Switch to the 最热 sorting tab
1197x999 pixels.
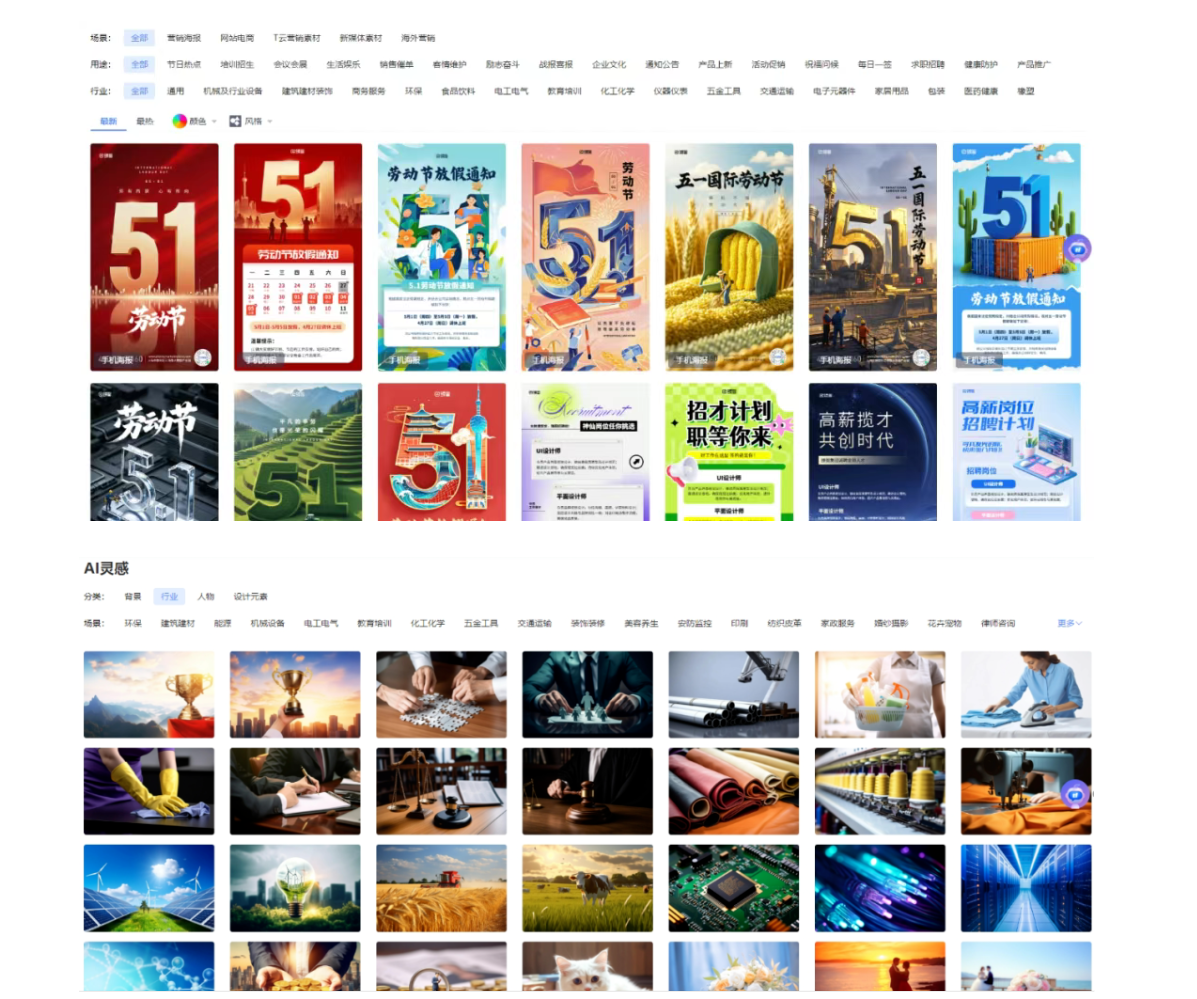[145, 121]
